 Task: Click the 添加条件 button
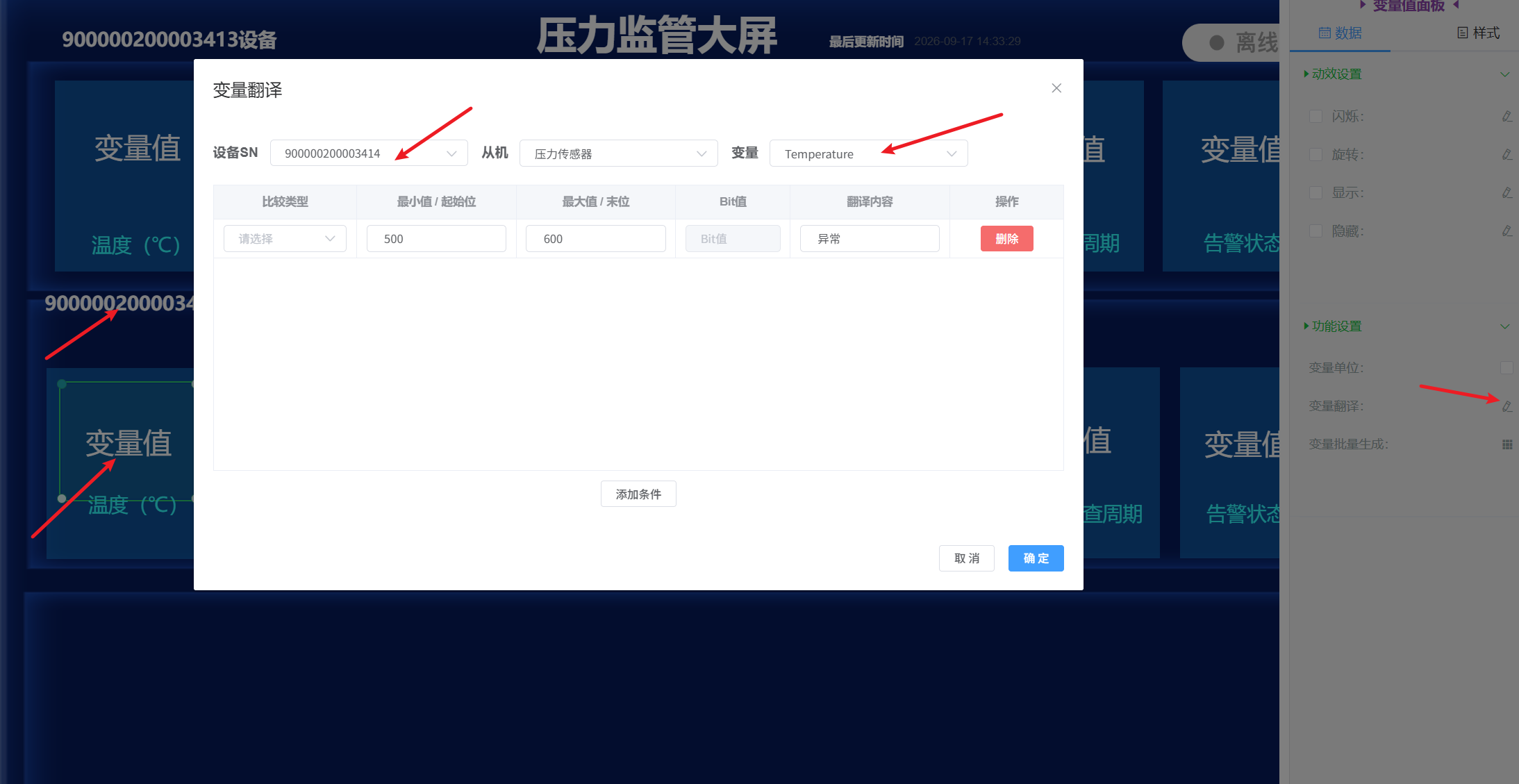coord(638,494)
